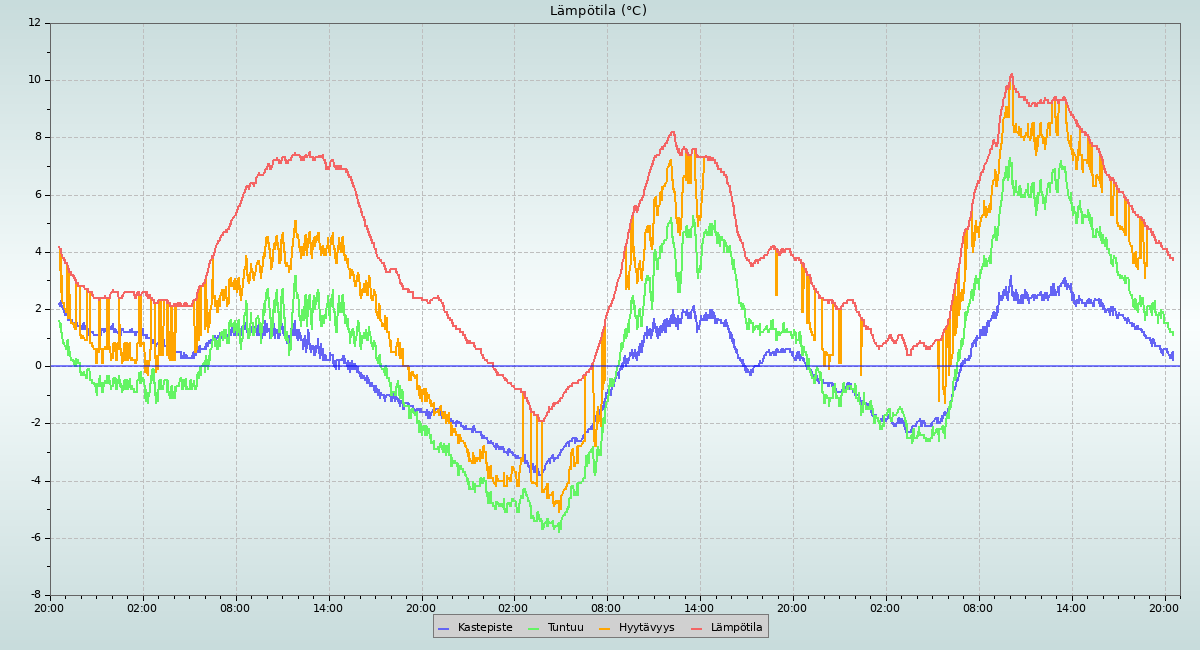Viewport: 1200px width, 650px height.
Task: Select the 0 label on the y-axis
Action: tap(38, 366)
